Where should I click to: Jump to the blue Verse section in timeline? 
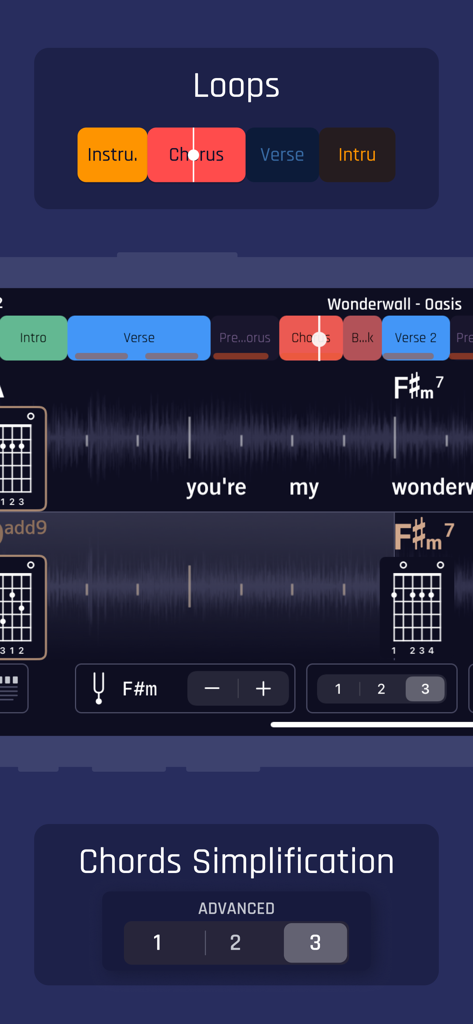(x=139, y=338)
